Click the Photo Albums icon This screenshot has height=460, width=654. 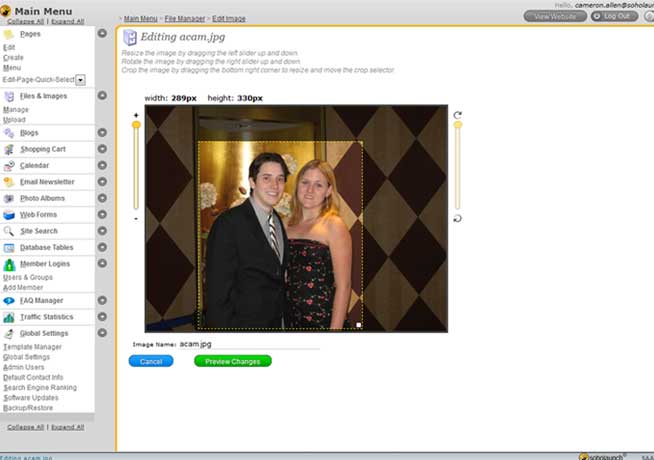9,198
